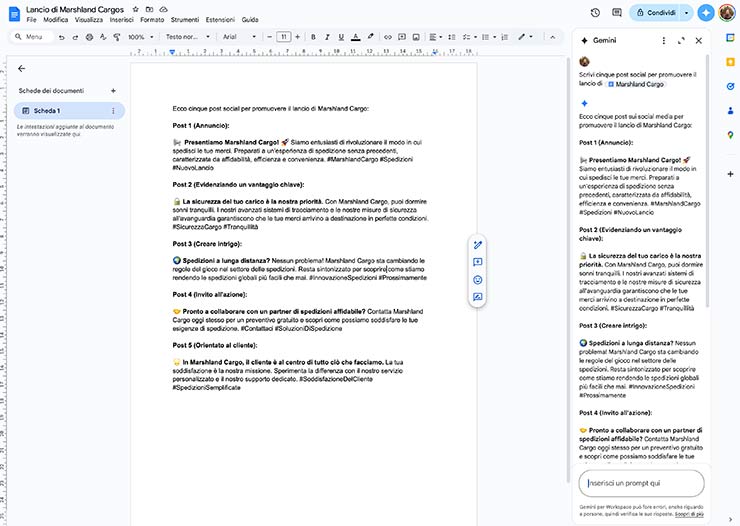Open Google Keep in side panel
740x526 pixels.
[x=730, y=62]
